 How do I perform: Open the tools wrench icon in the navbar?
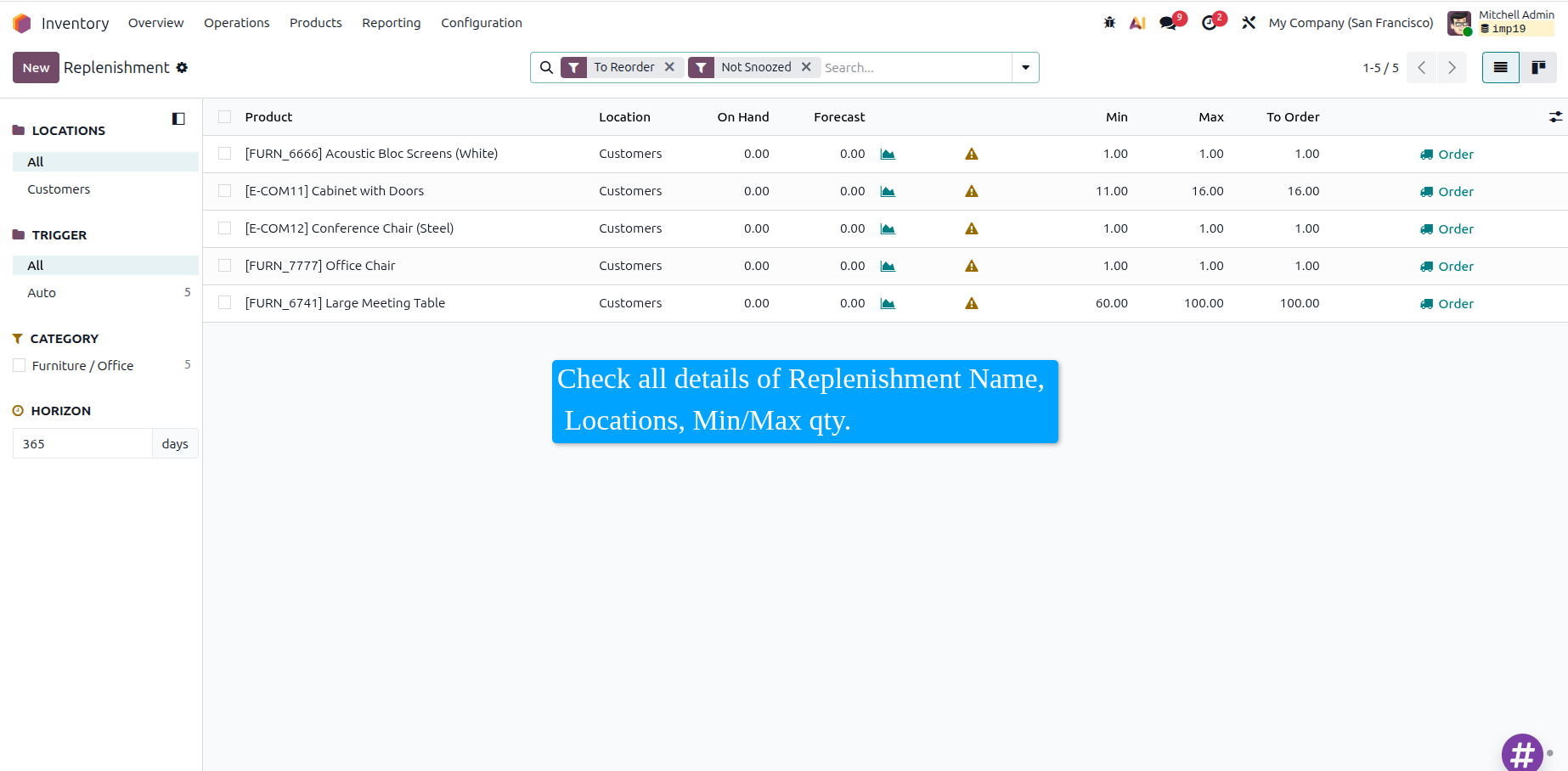[x=1249, y=23]
